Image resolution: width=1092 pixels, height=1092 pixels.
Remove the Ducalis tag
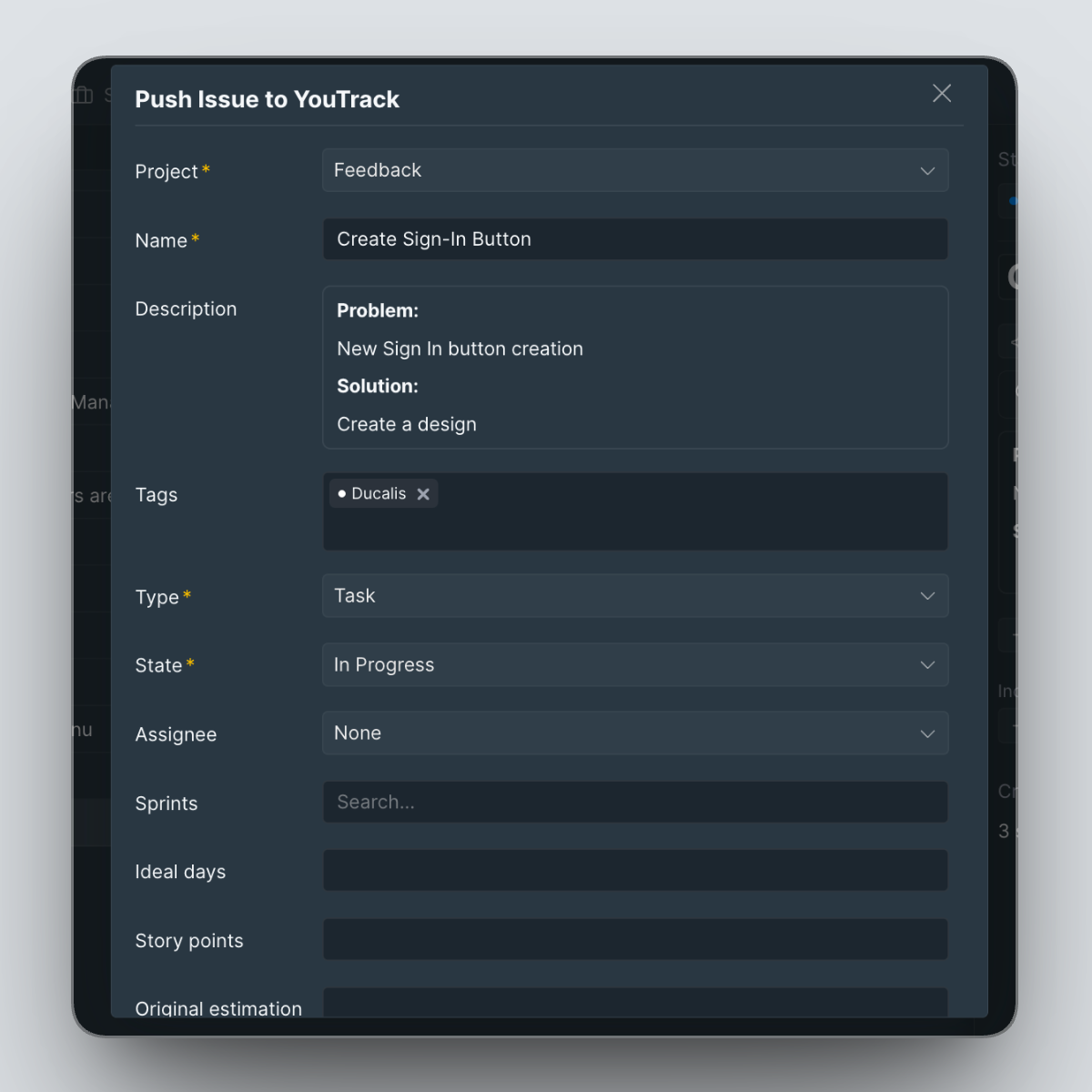423,494
